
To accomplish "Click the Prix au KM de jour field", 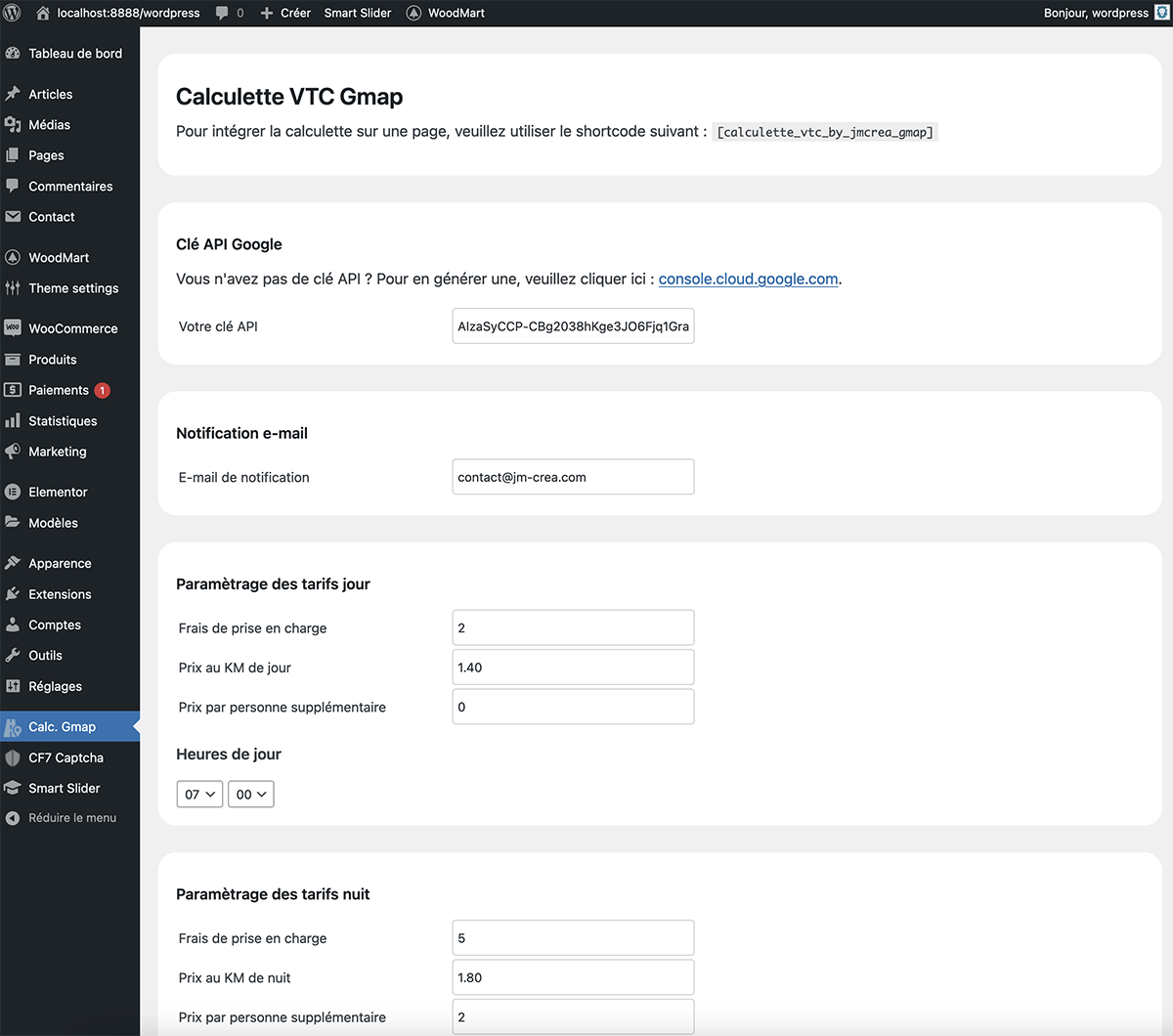I will [573, 668].
